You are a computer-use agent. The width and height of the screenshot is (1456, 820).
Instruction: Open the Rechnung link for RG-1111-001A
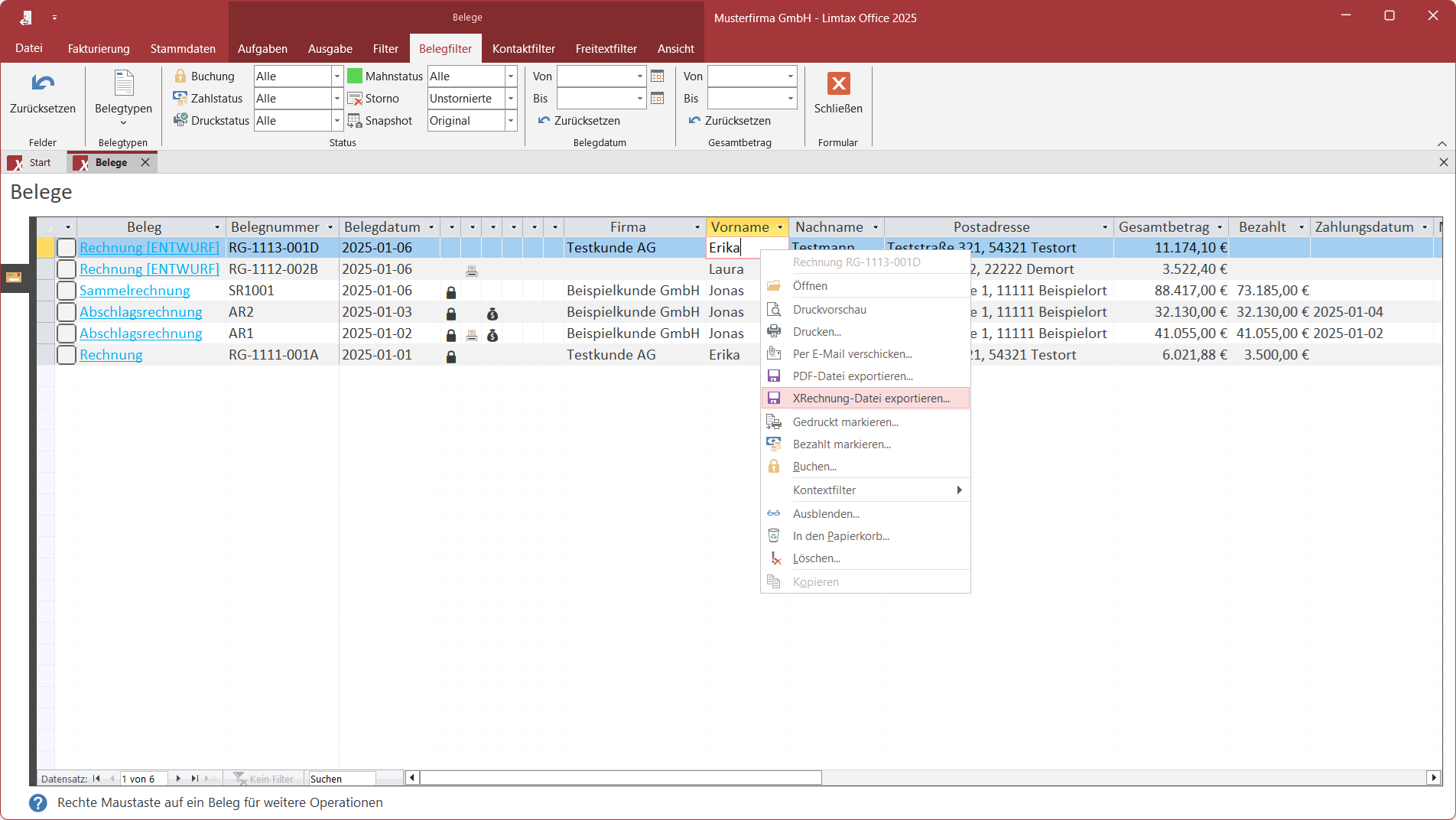coord(111,355)
